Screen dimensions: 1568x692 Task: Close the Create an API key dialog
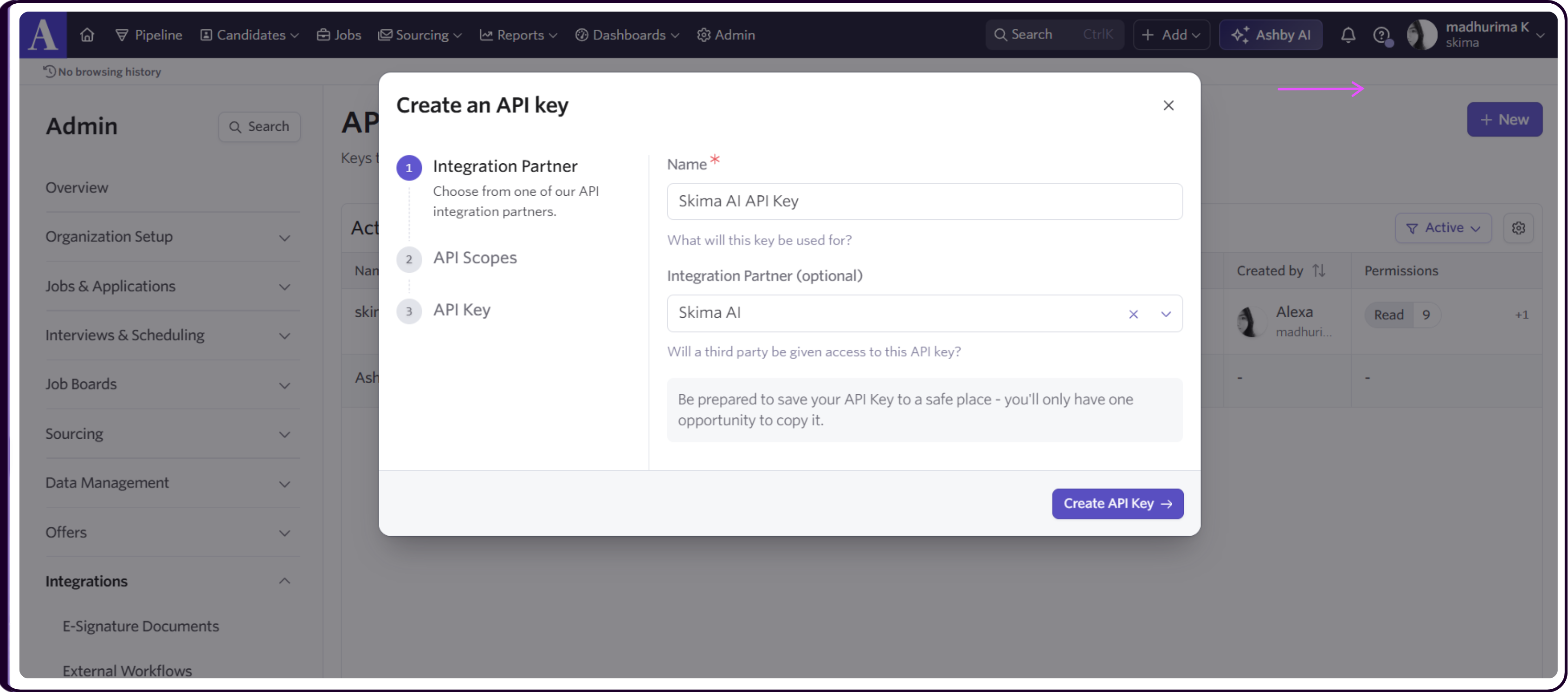pyautogui.click(x=1168, y=105)
